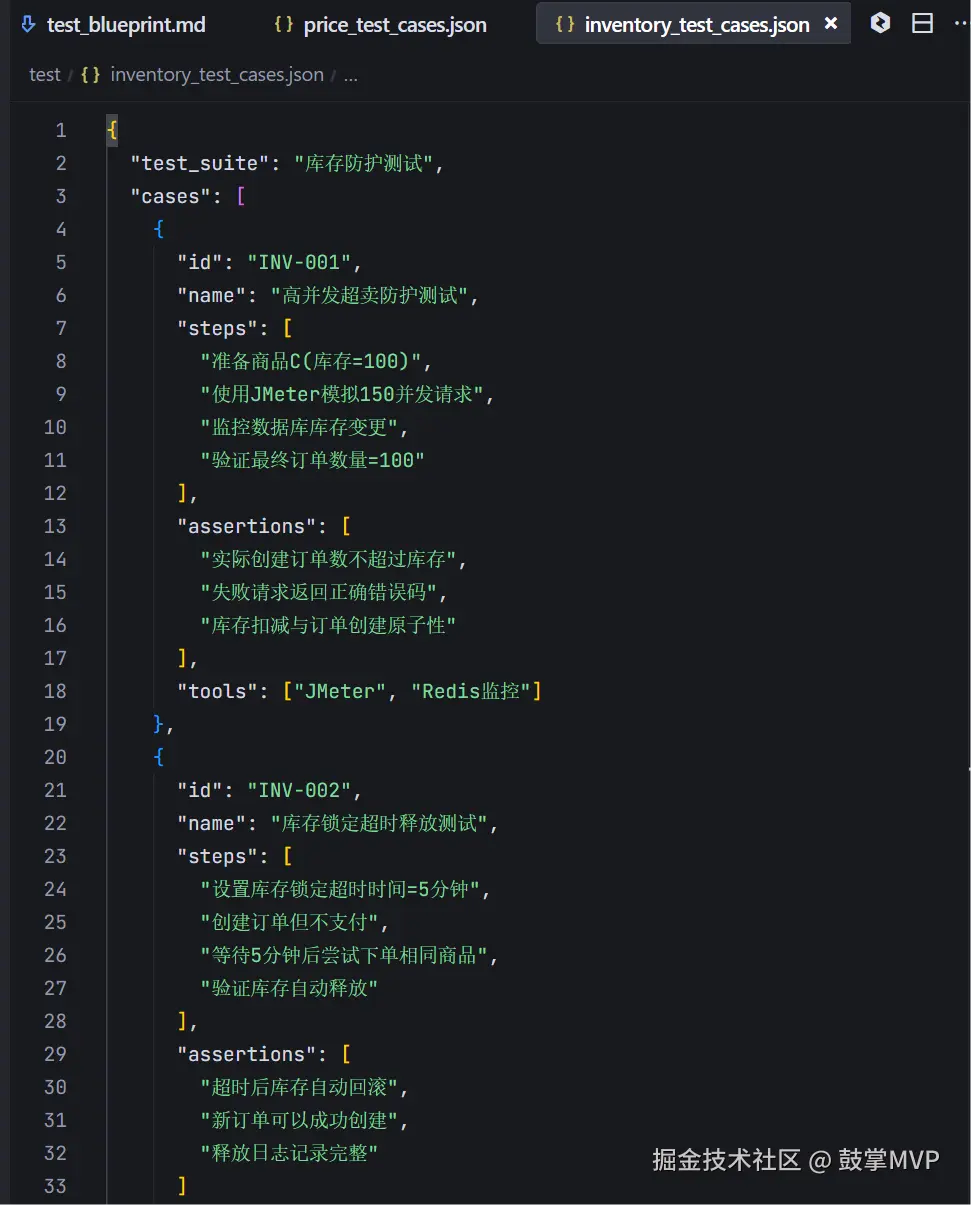This screenshot has height=1205, width=971.
Task: Click the test_suite value '库存防护测试'
Action: [370, 162]
